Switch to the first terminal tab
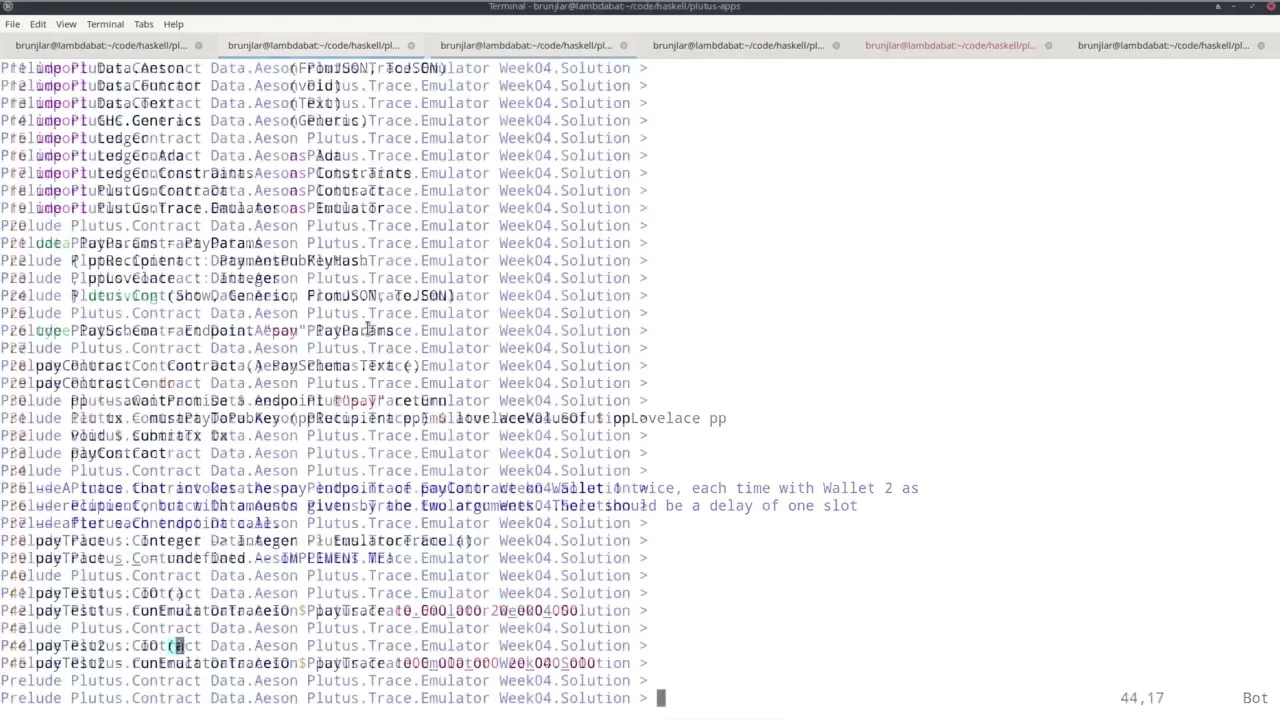The height and width of the screenshot is (720, 1280). (100, 45)
